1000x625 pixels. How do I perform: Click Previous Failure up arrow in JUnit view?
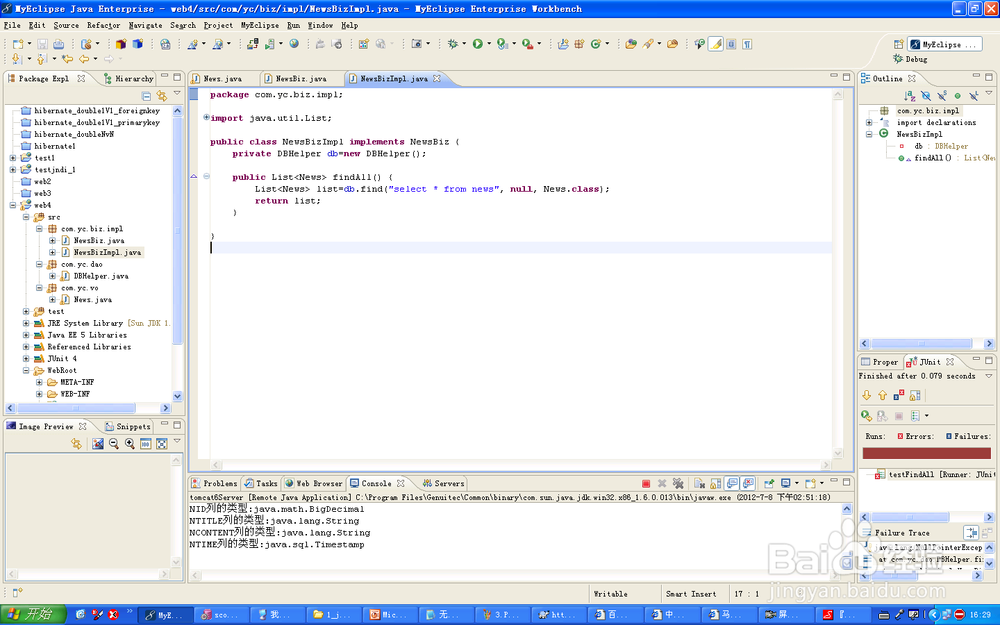[x=883, y=395]
